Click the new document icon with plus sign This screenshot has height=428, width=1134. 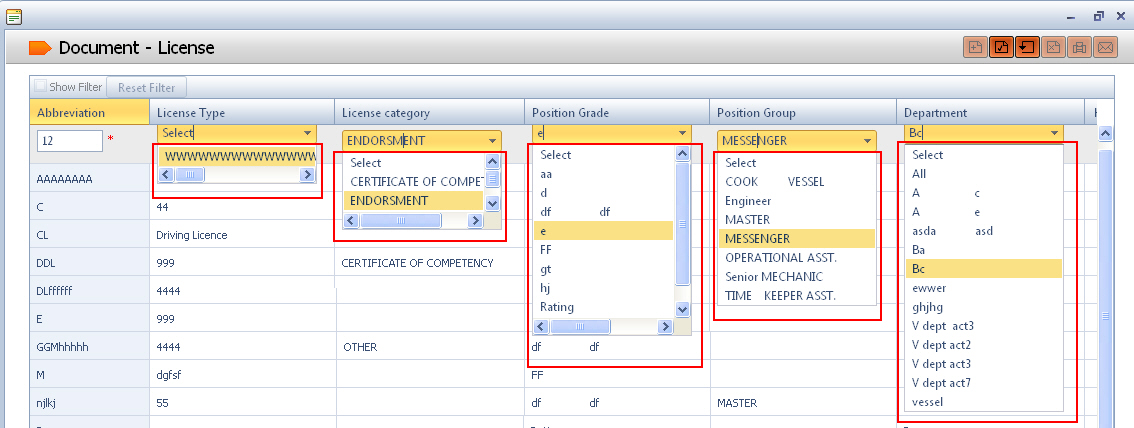pyautogui.click(x=975, y=47)
